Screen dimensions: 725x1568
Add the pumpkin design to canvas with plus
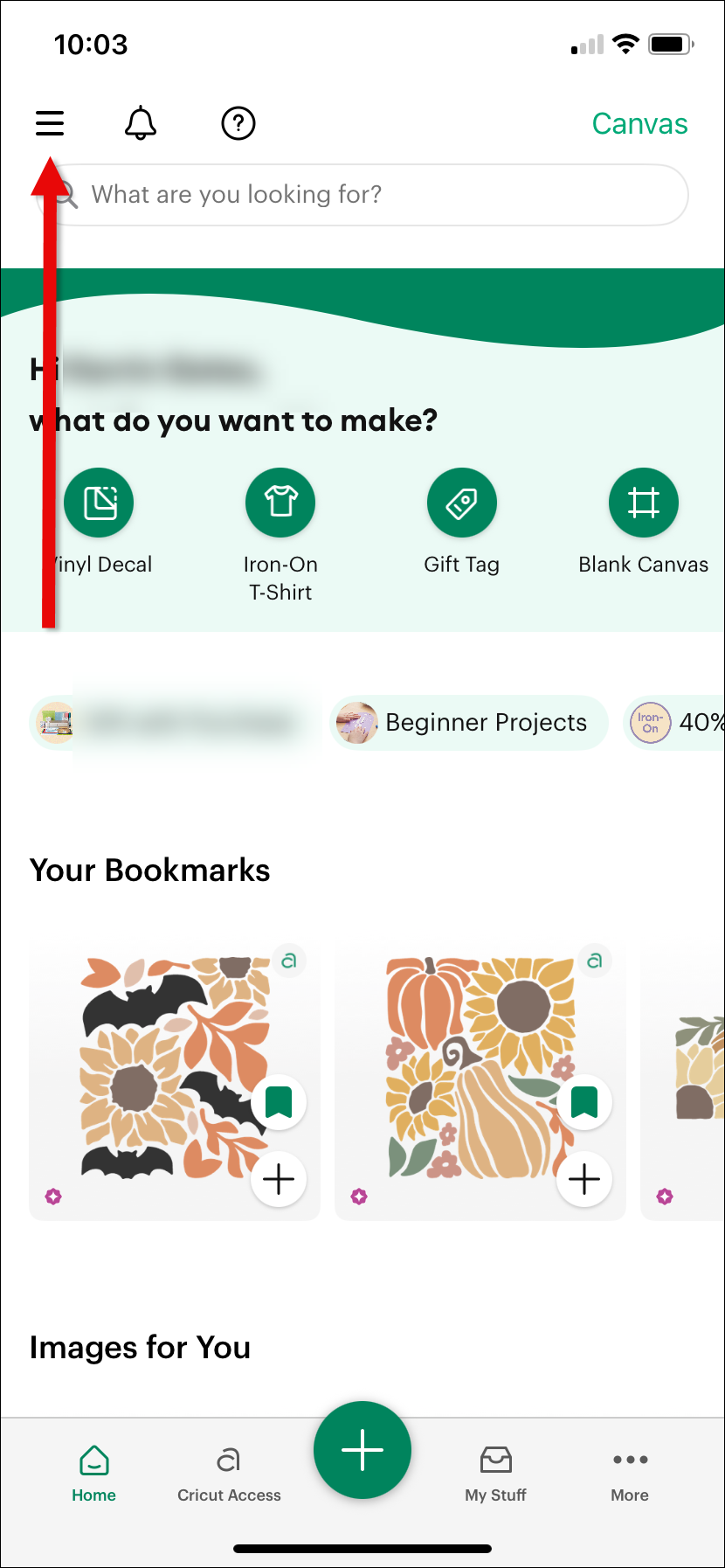click(x=584, y=1178)
